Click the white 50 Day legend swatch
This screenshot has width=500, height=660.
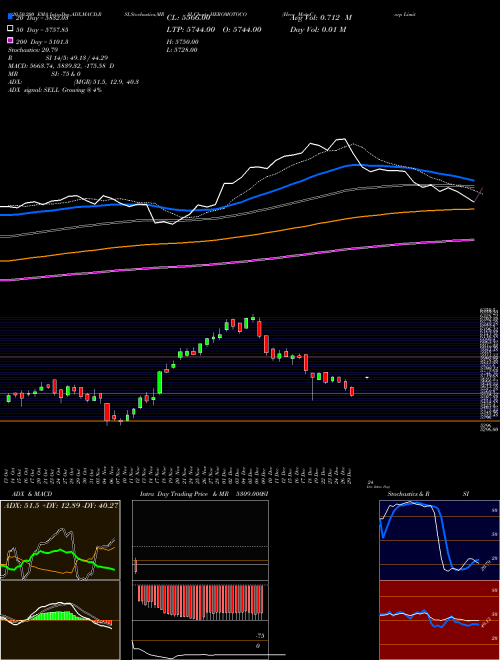tap(11, 29)
